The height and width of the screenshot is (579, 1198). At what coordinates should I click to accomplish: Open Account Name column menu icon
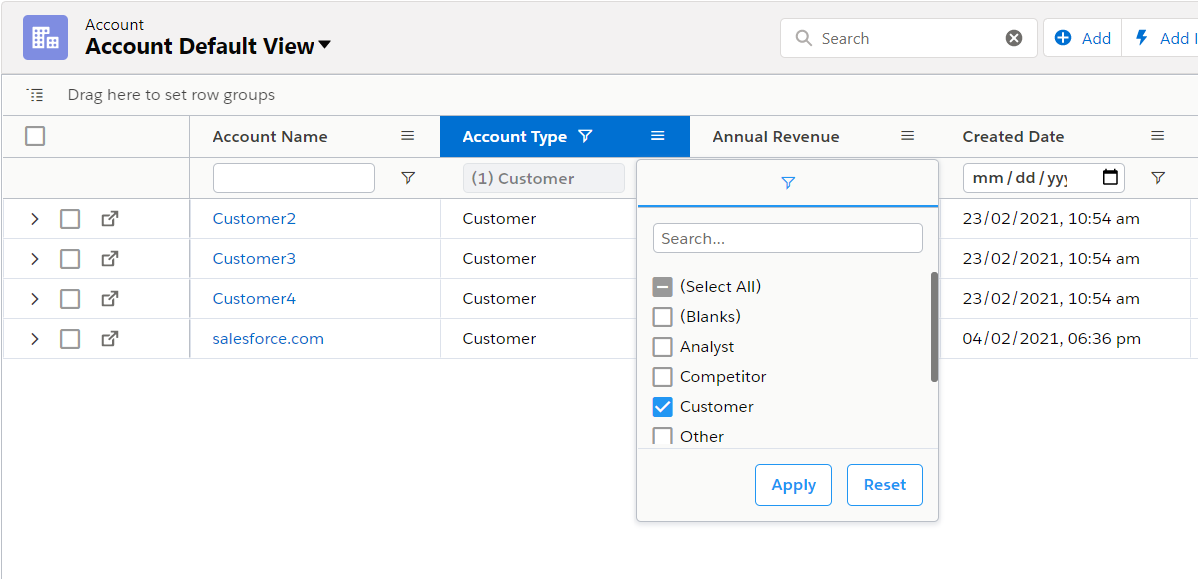(x=408, y=136)
